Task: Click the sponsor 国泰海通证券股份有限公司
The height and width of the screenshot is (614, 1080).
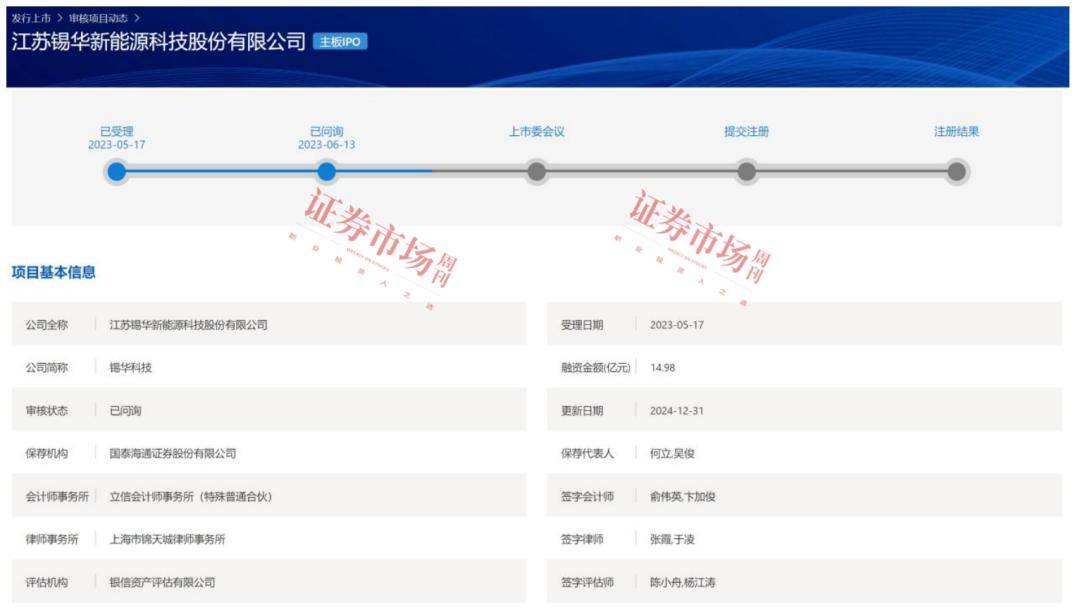Action: [173, 453]
